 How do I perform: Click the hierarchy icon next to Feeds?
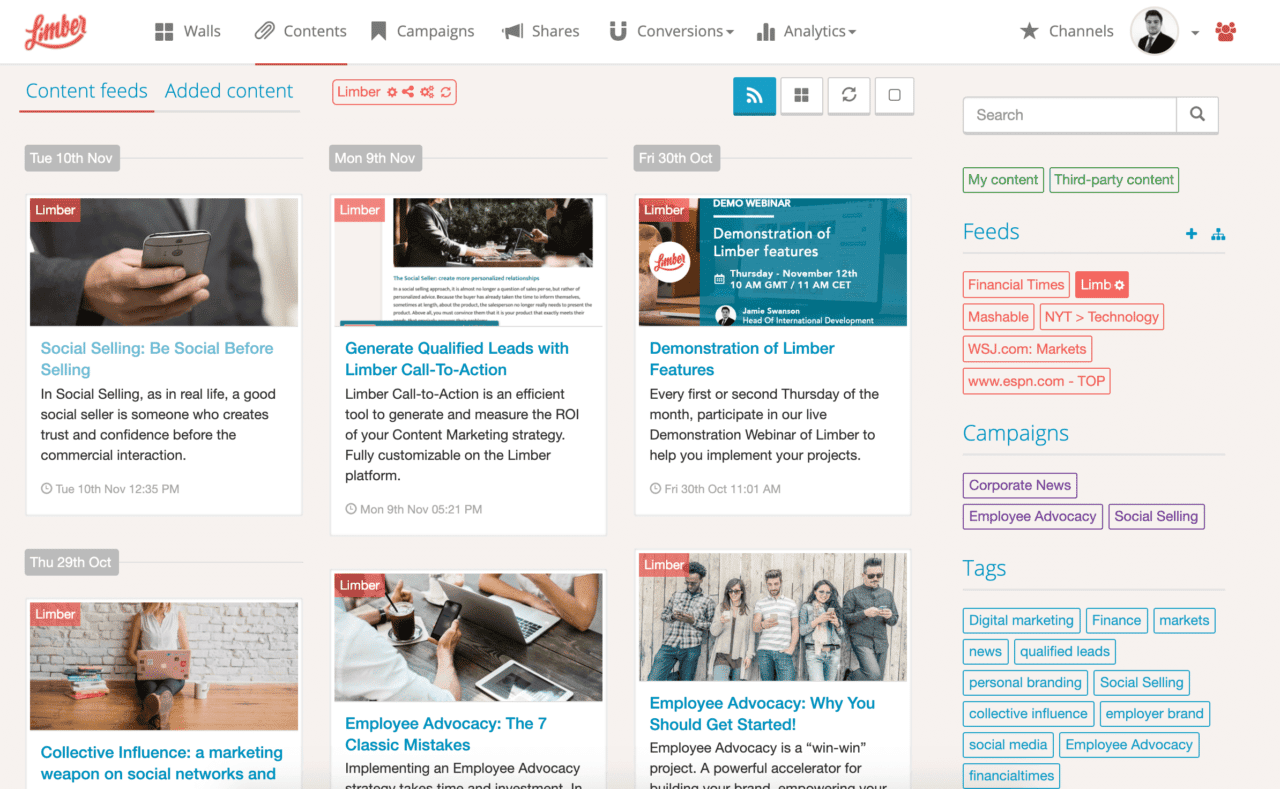pos(1218,234)
